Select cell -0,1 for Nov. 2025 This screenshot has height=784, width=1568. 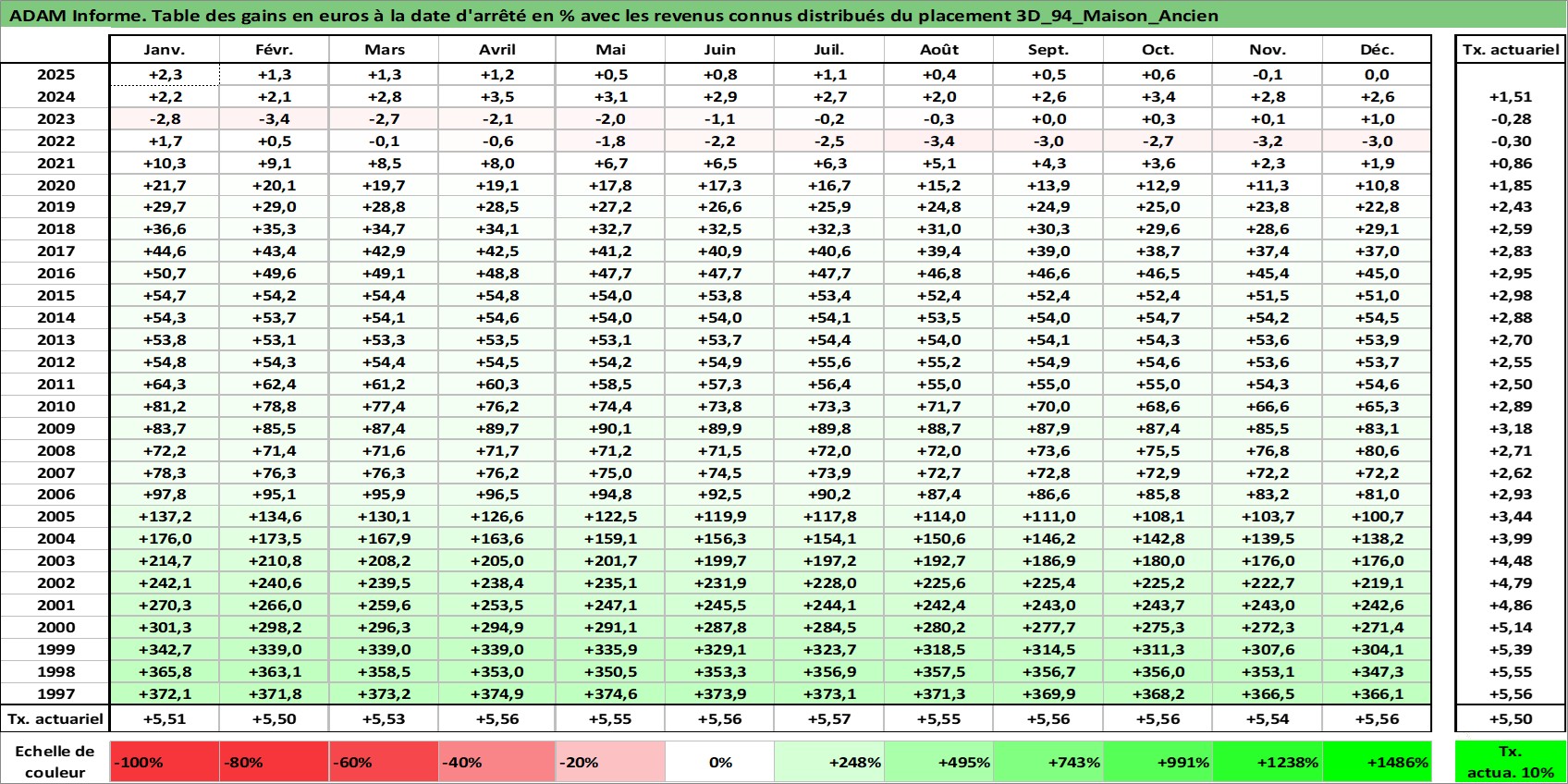(x=1268, y=75)
